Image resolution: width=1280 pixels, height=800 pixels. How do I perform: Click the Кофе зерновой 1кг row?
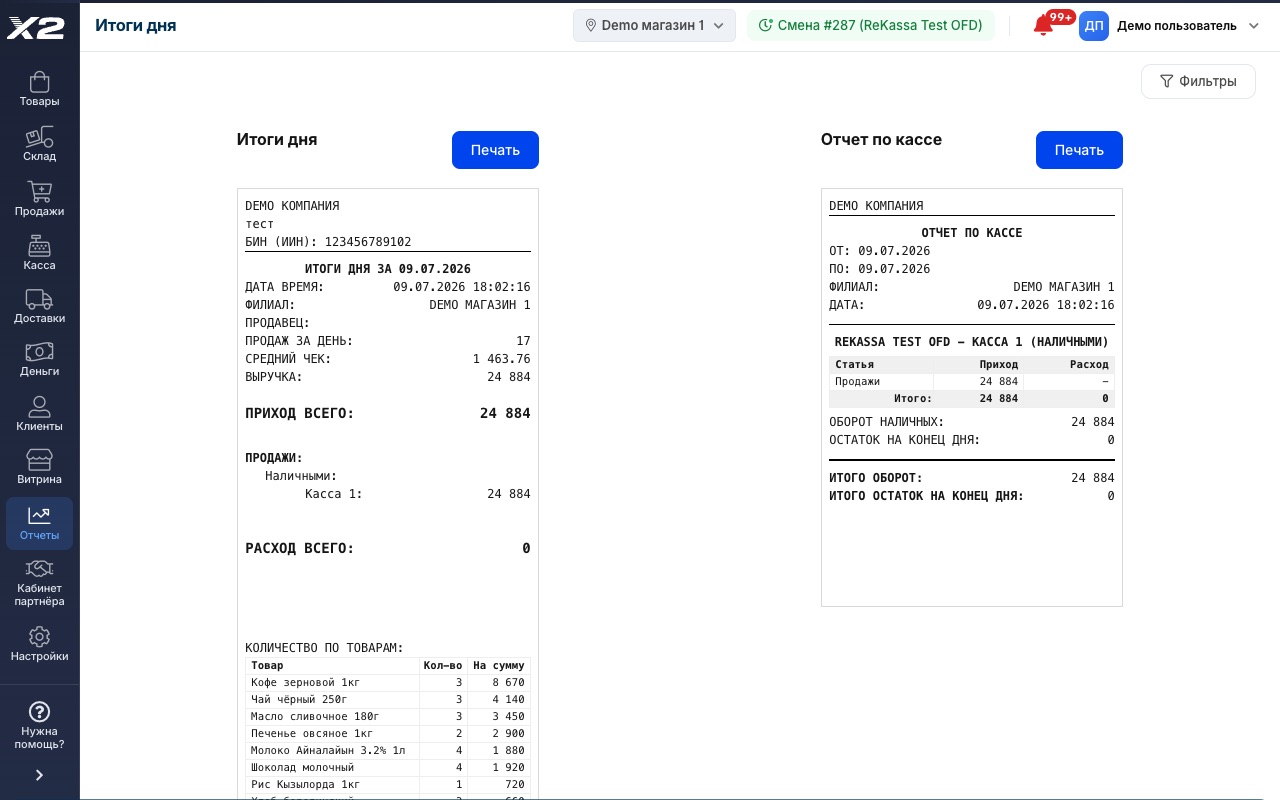[x=388, y=682]
